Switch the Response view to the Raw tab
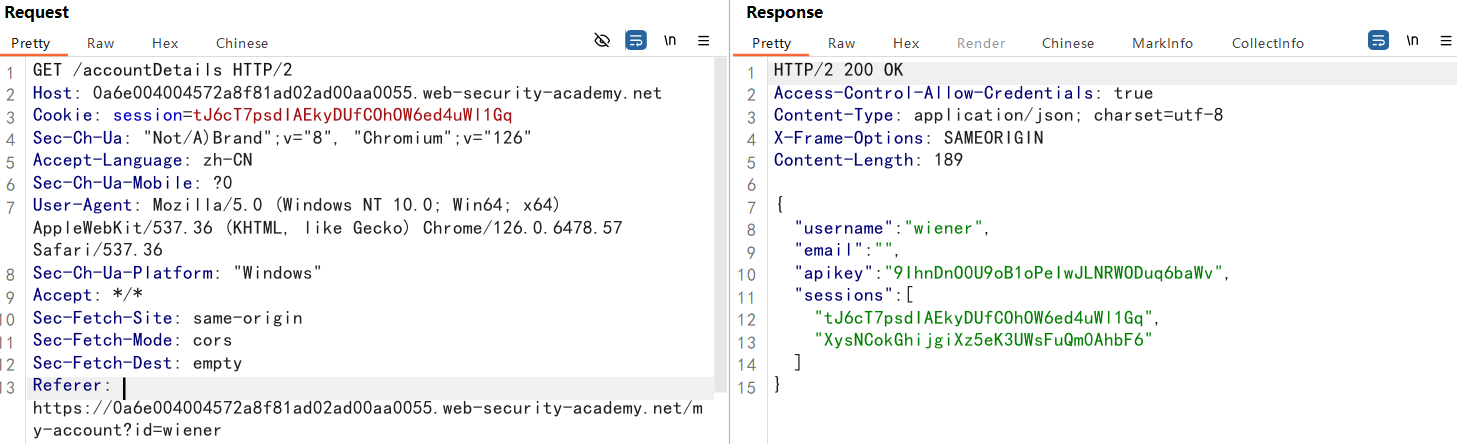Image resolution: width=1457 pixels, height=444 pixels. click(x=841, y=43)
